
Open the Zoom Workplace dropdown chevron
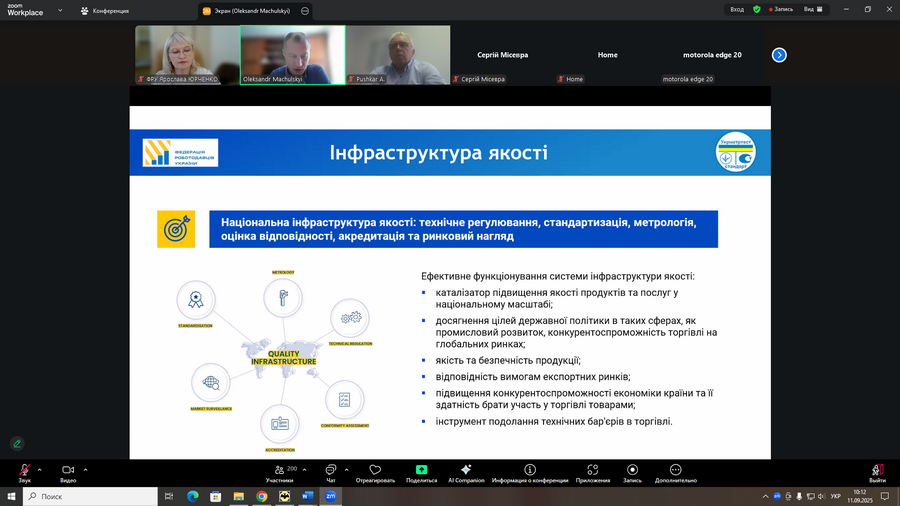coord(60,10)
